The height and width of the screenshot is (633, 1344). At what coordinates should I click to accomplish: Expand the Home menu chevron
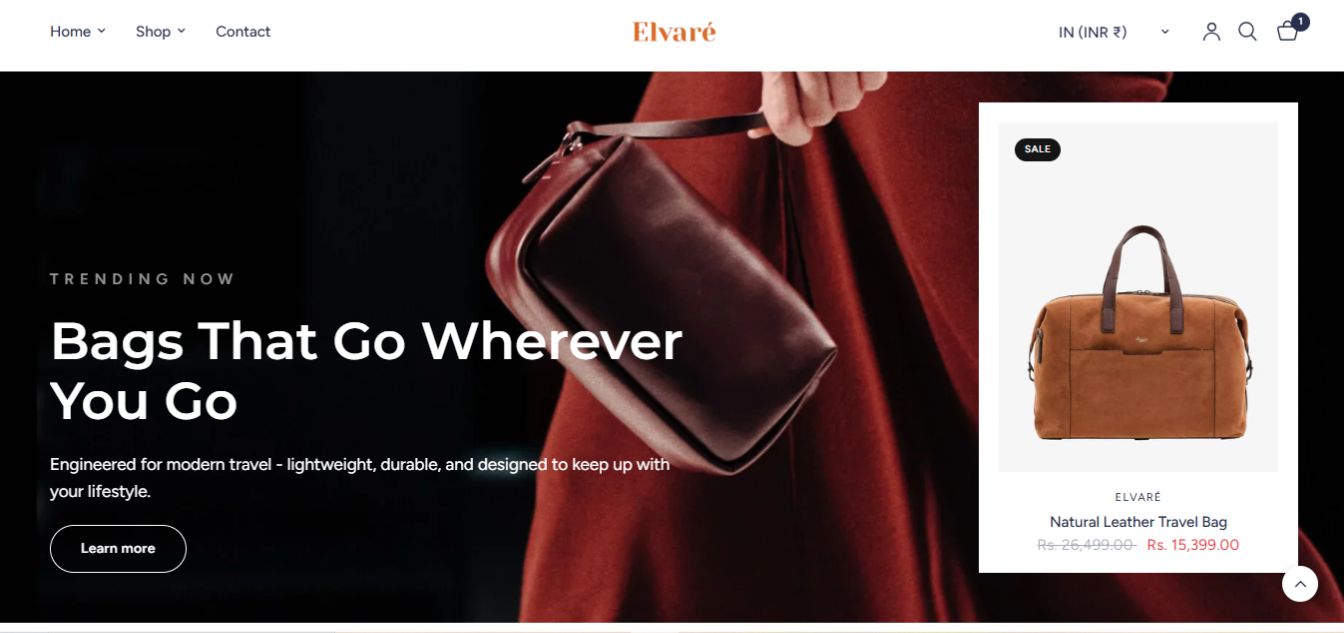click(x=101, y=31)
